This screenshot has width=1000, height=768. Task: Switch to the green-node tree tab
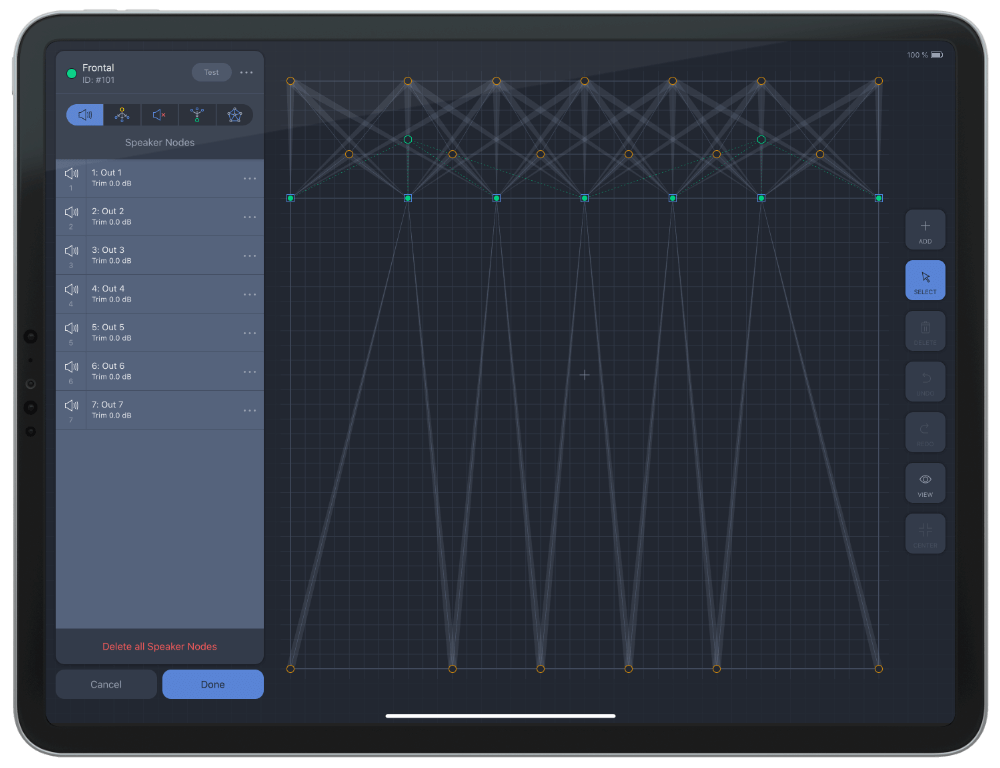point(197,115)
